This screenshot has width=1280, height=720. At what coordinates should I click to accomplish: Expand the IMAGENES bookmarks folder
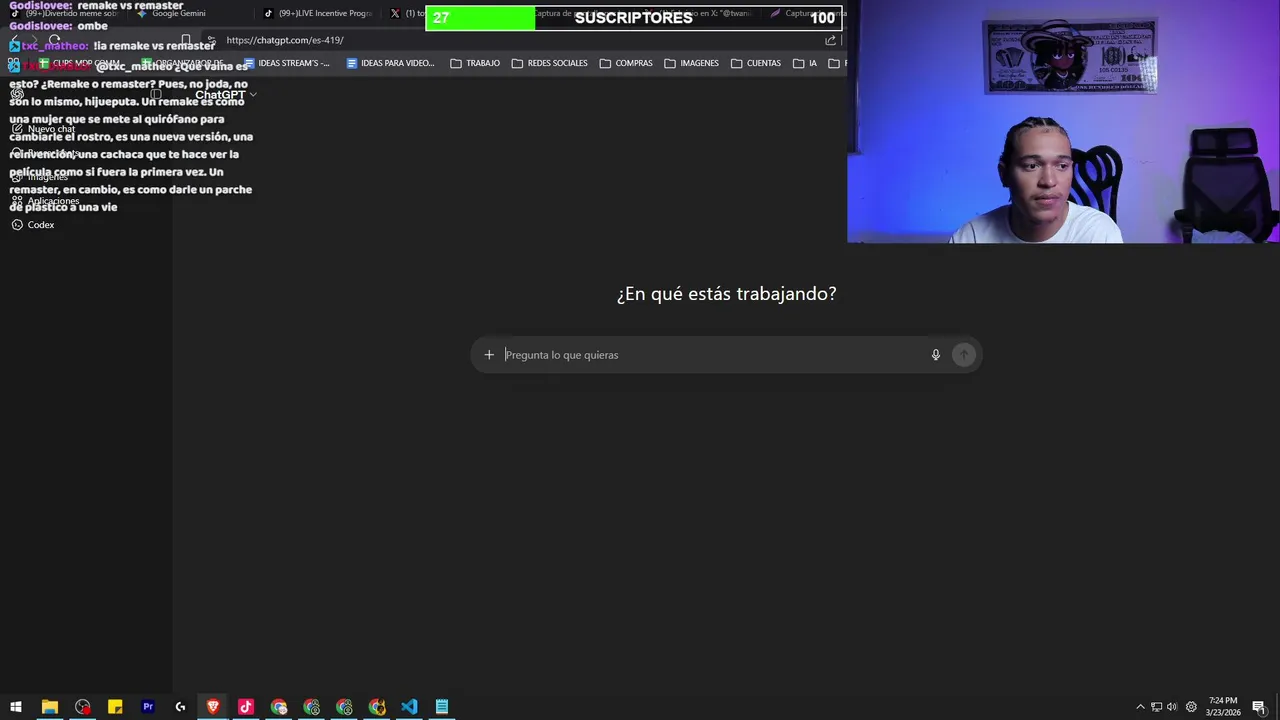pos(692,63)
